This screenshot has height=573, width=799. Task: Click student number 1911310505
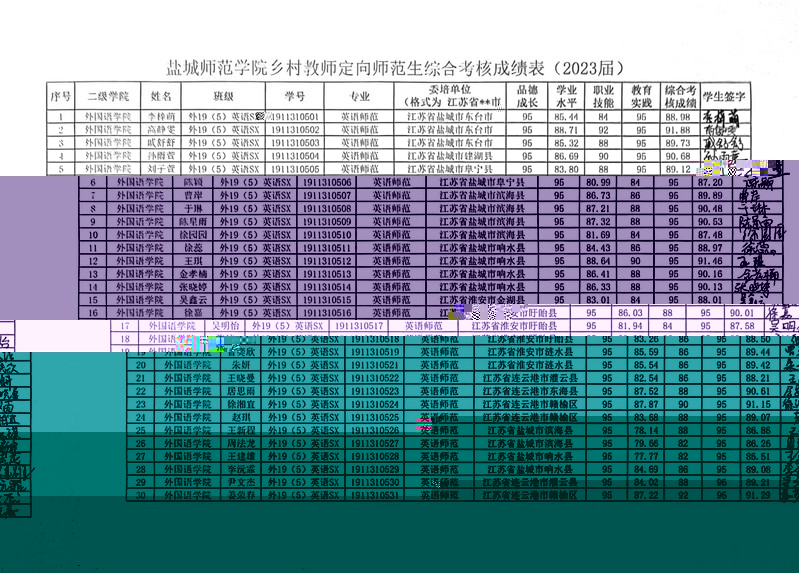click(295, 169)
